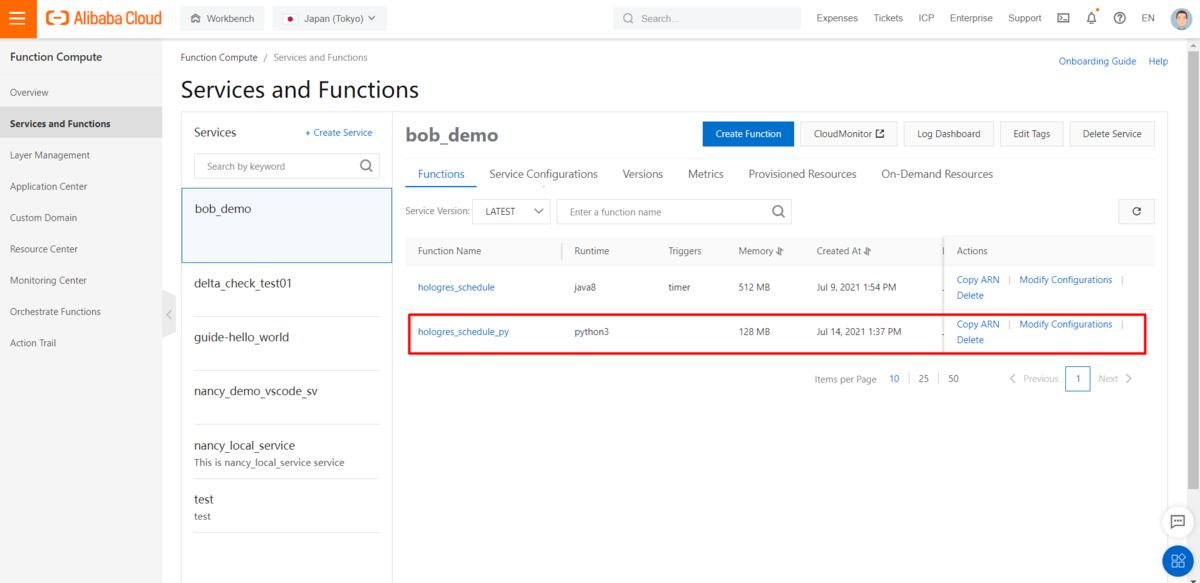Viewport: 1200px width, 583px height.
Task: Open Enterprise menu
Action: (971, 18)
